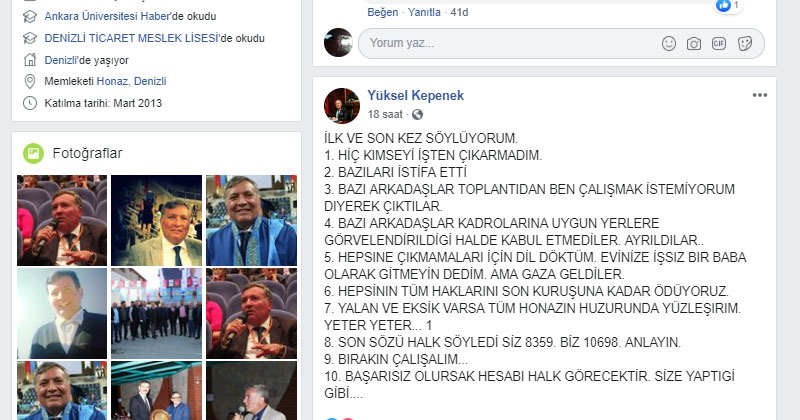Click the green Fotoğraflar section icon
This screenshot has height=420, width=800.
point(33,153)
